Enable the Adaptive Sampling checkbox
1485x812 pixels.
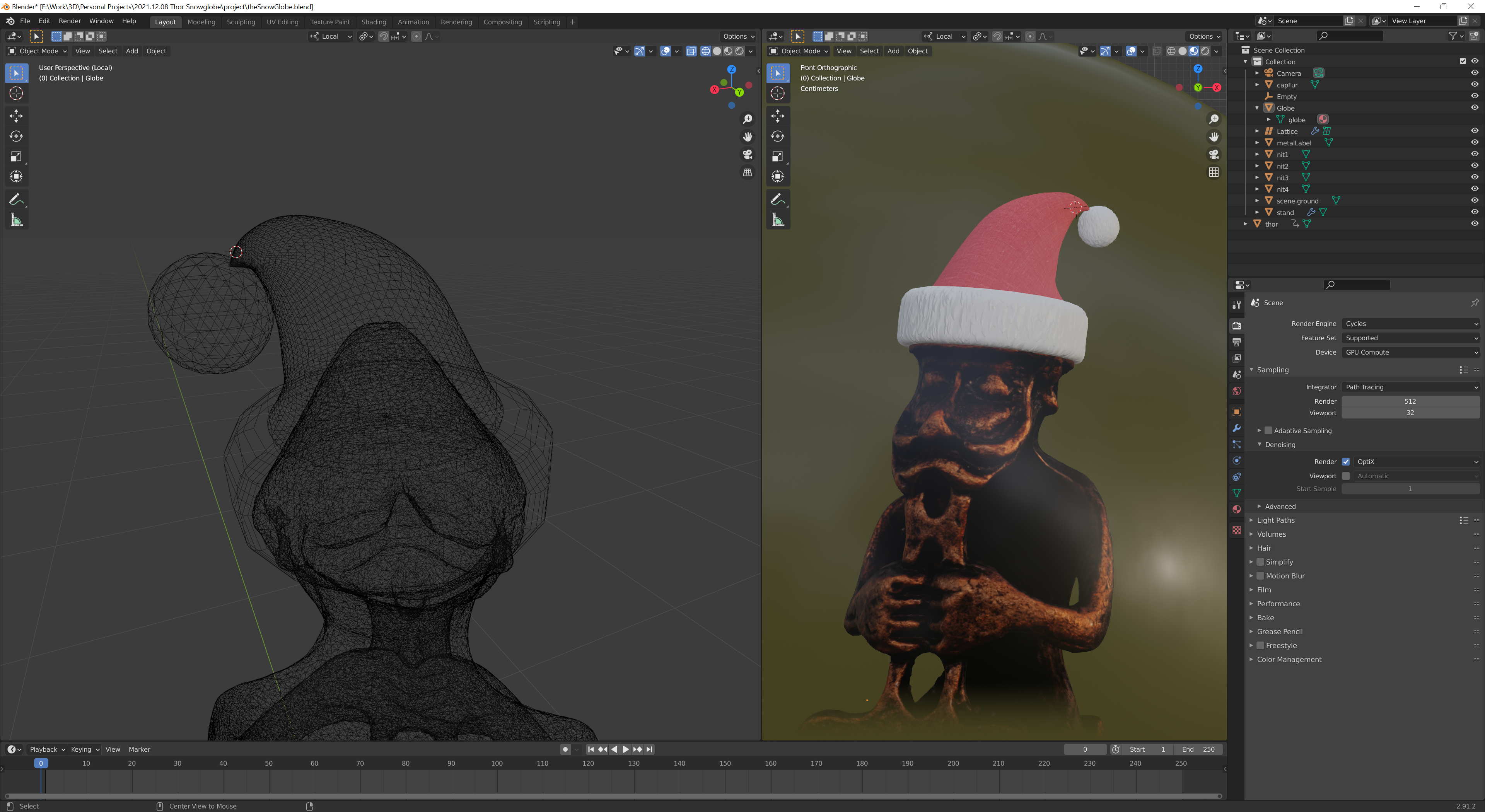(x=1268, y=430)
